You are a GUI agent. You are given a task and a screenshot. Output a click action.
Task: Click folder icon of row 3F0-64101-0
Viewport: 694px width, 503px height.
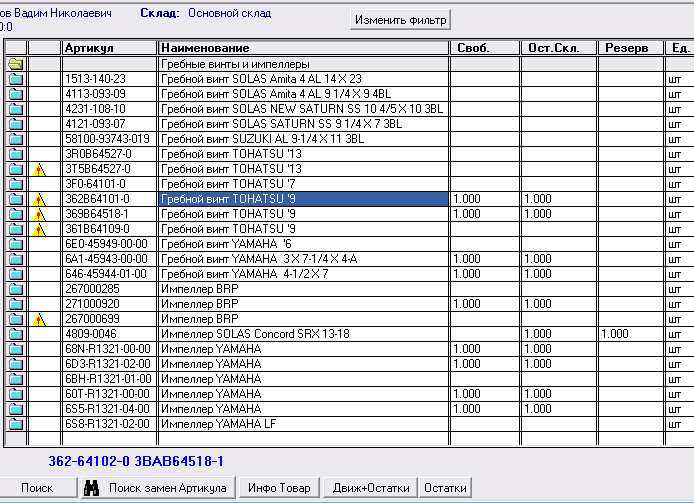coord(15,184)
